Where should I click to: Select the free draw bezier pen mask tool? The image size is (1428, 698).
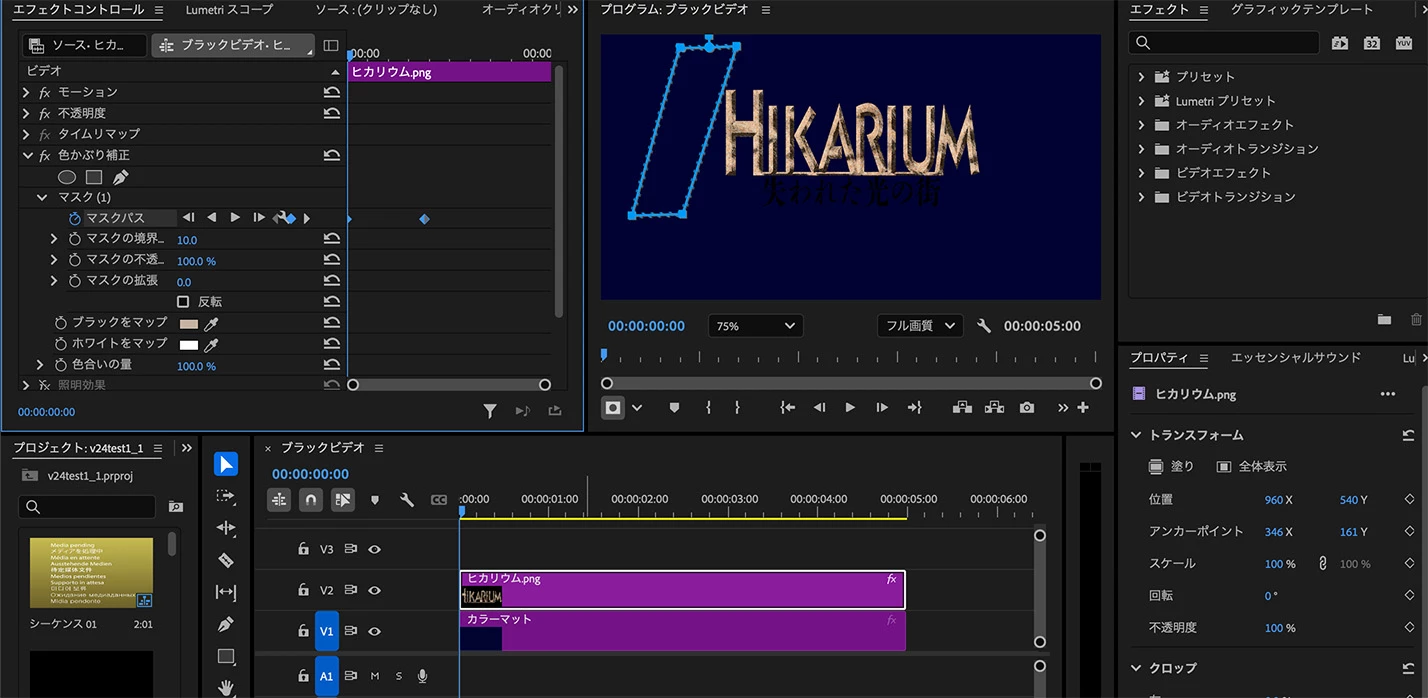click(x=120, y=177)
